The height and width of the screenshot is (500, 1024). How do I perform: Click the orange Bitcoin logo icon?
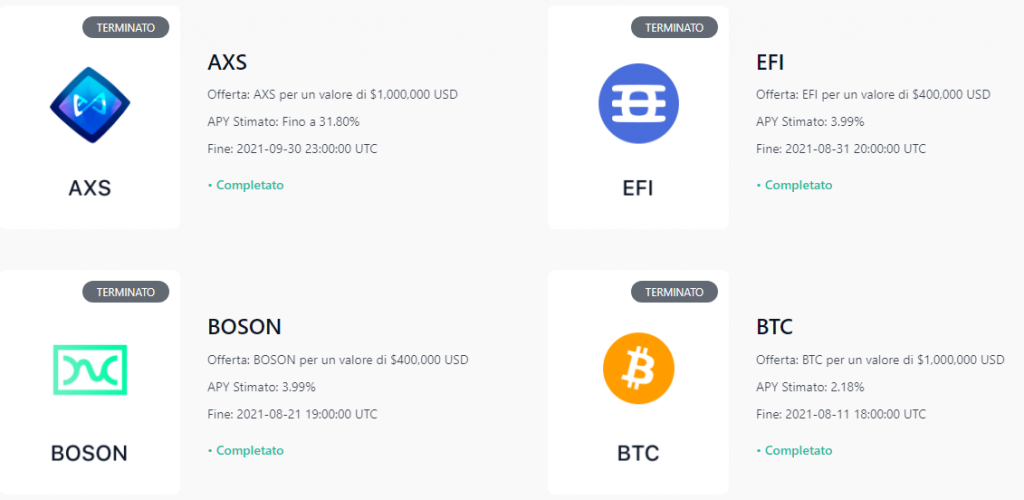coord(638,369)
